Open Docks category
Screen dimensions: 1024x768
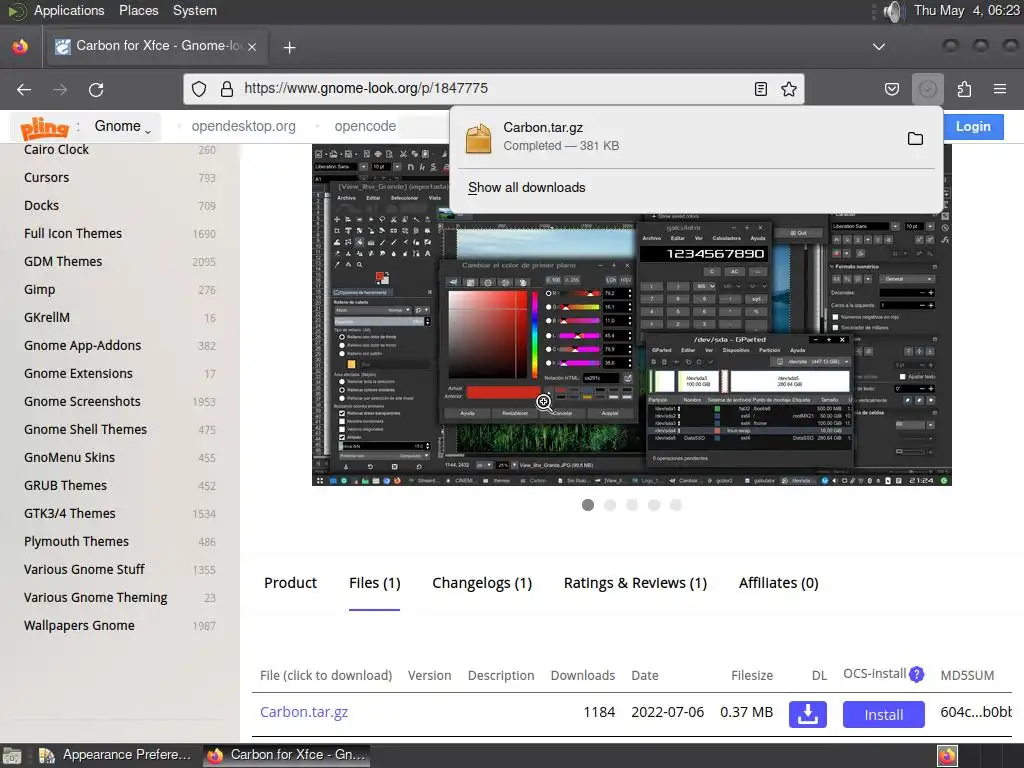(x=41, y=206)
